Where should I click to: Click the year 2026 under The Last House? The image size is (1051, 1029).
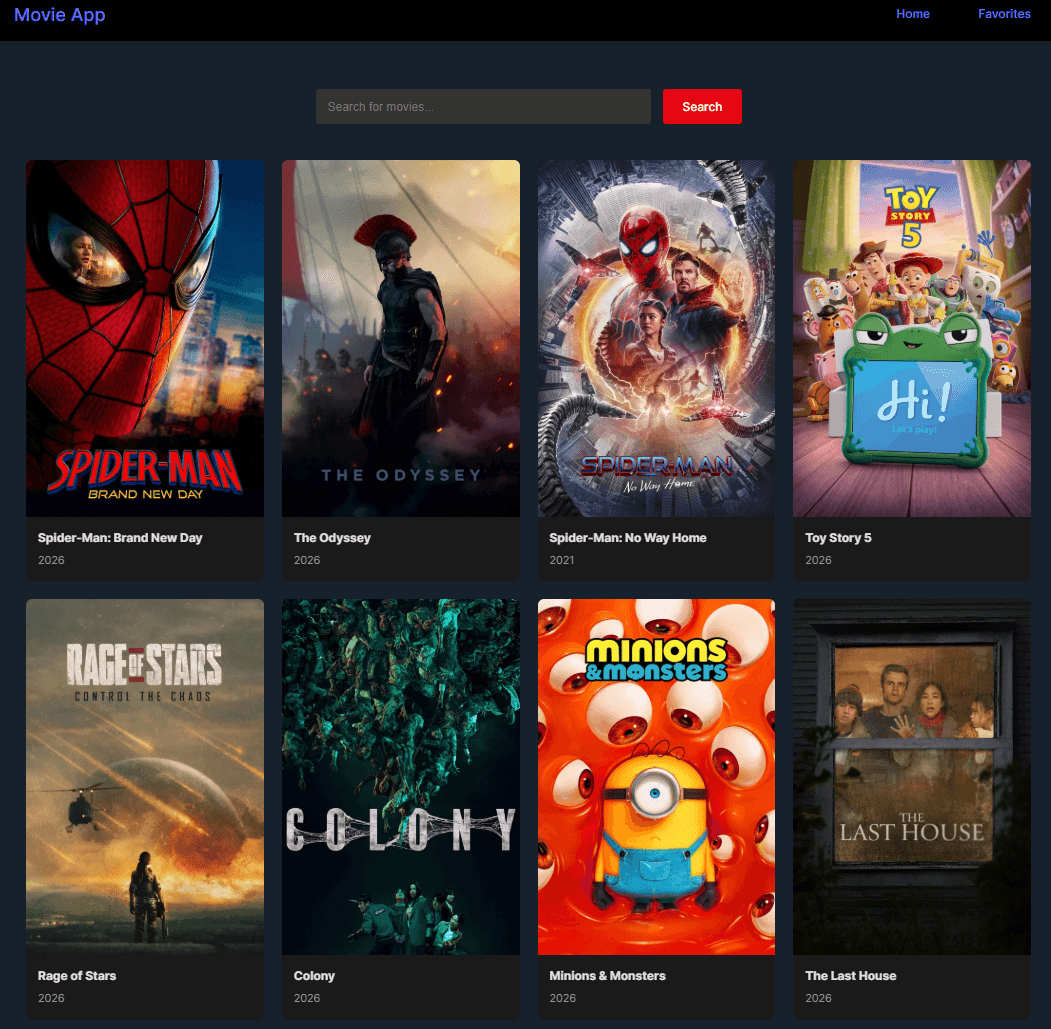point(818,998)
